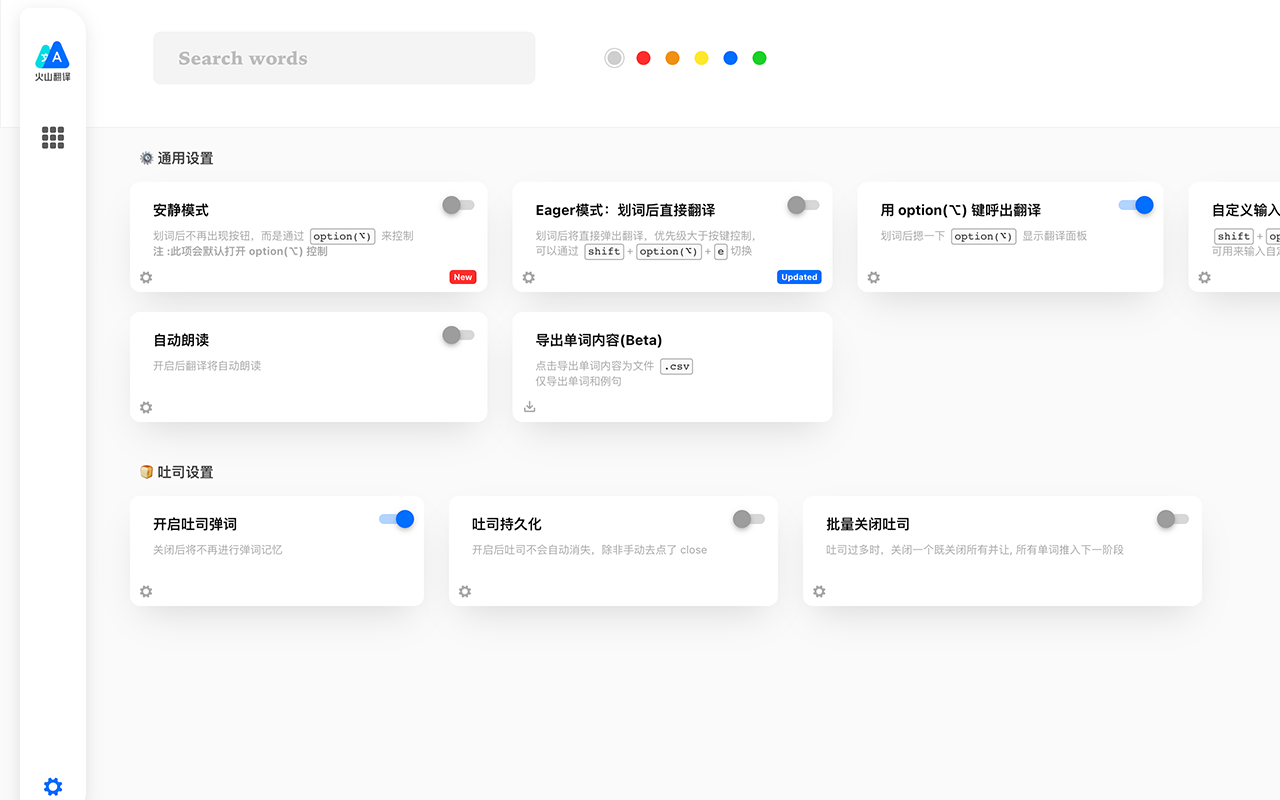Open the grid apps icon in sidebar
The width and height of the screenshot is (1280, 800).
click(53, 138)
